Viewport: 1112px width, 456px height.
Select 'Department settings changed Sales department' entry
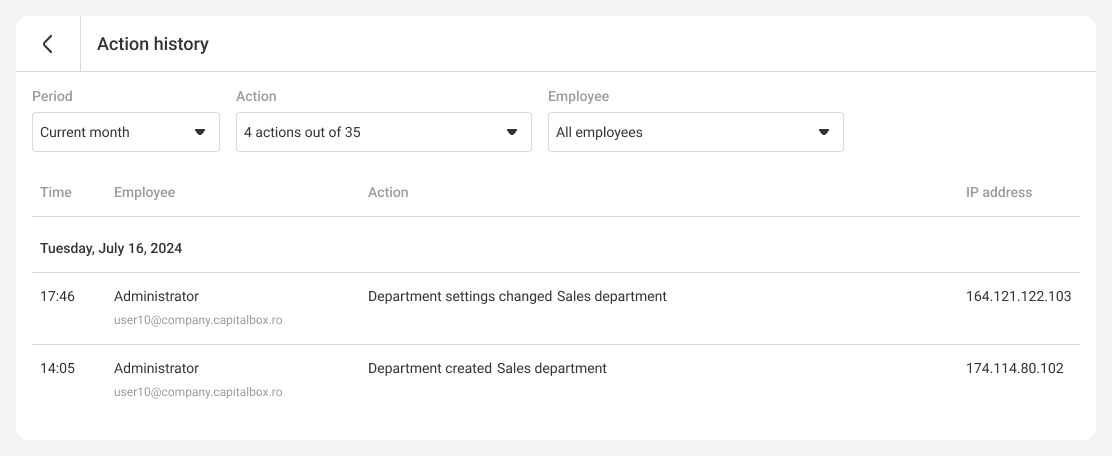pyautogui.click(x=517, y=296)
